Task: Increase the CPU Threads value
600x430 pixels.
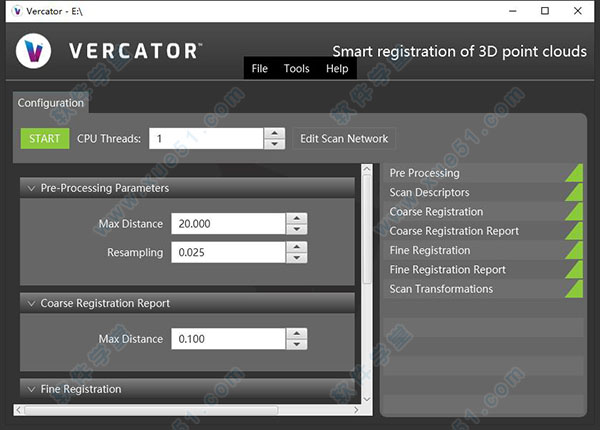Action: tap(274, 133)
